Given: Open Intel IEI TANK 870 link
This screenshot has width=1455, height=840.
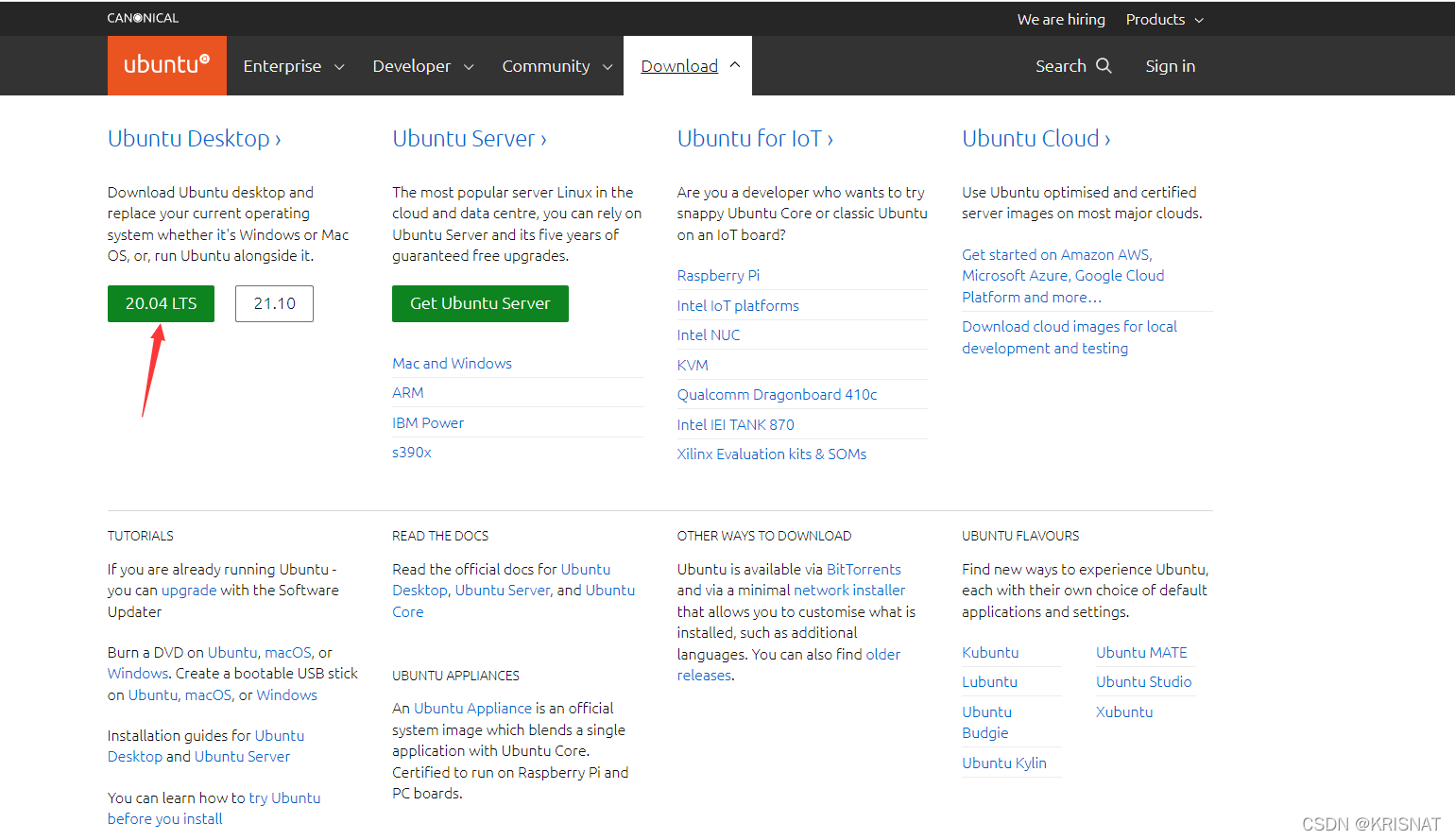Looking at the screenshot, I should (735, 424).
